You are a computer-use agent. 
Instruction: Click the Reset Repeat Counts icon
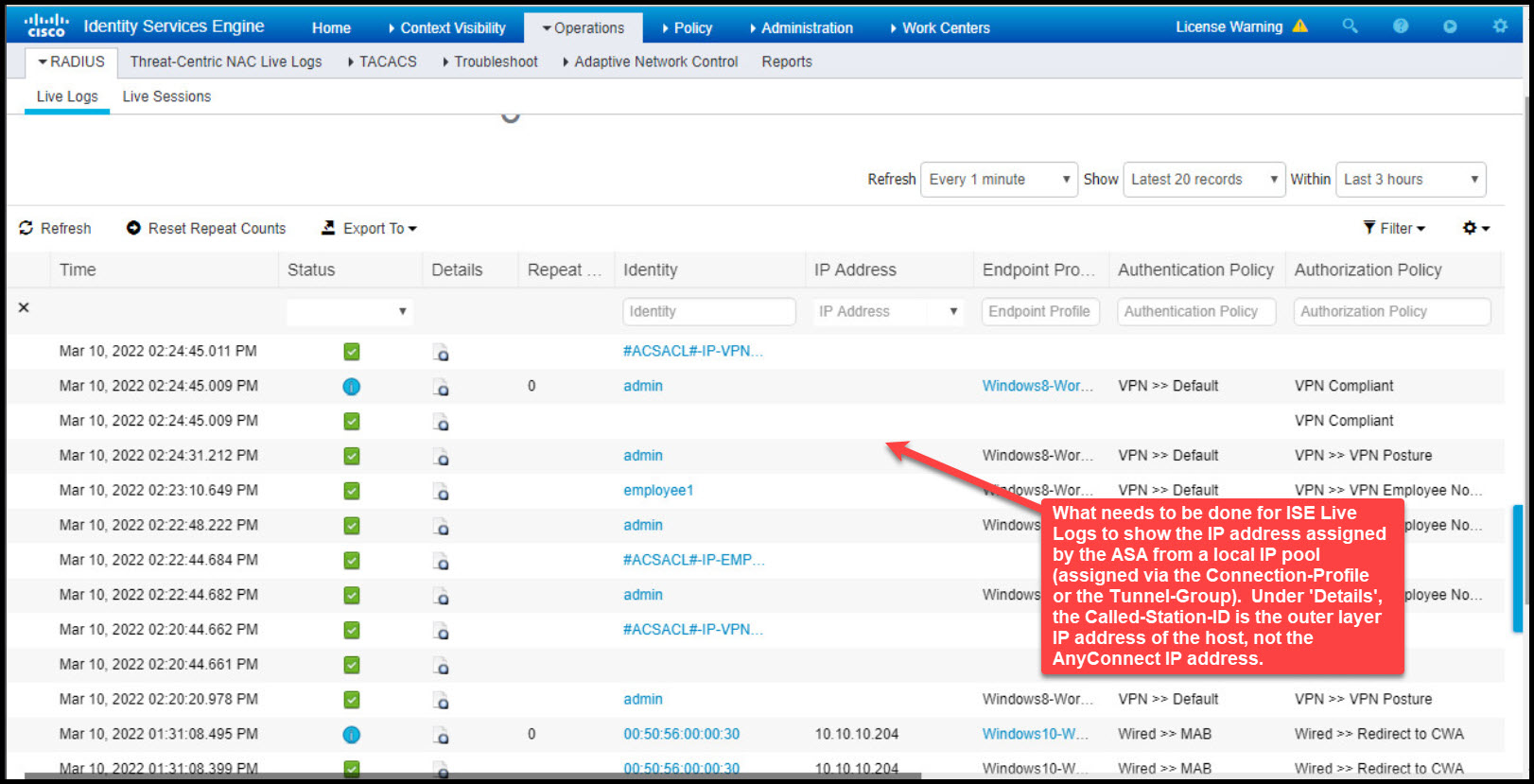tap(133, 228)
